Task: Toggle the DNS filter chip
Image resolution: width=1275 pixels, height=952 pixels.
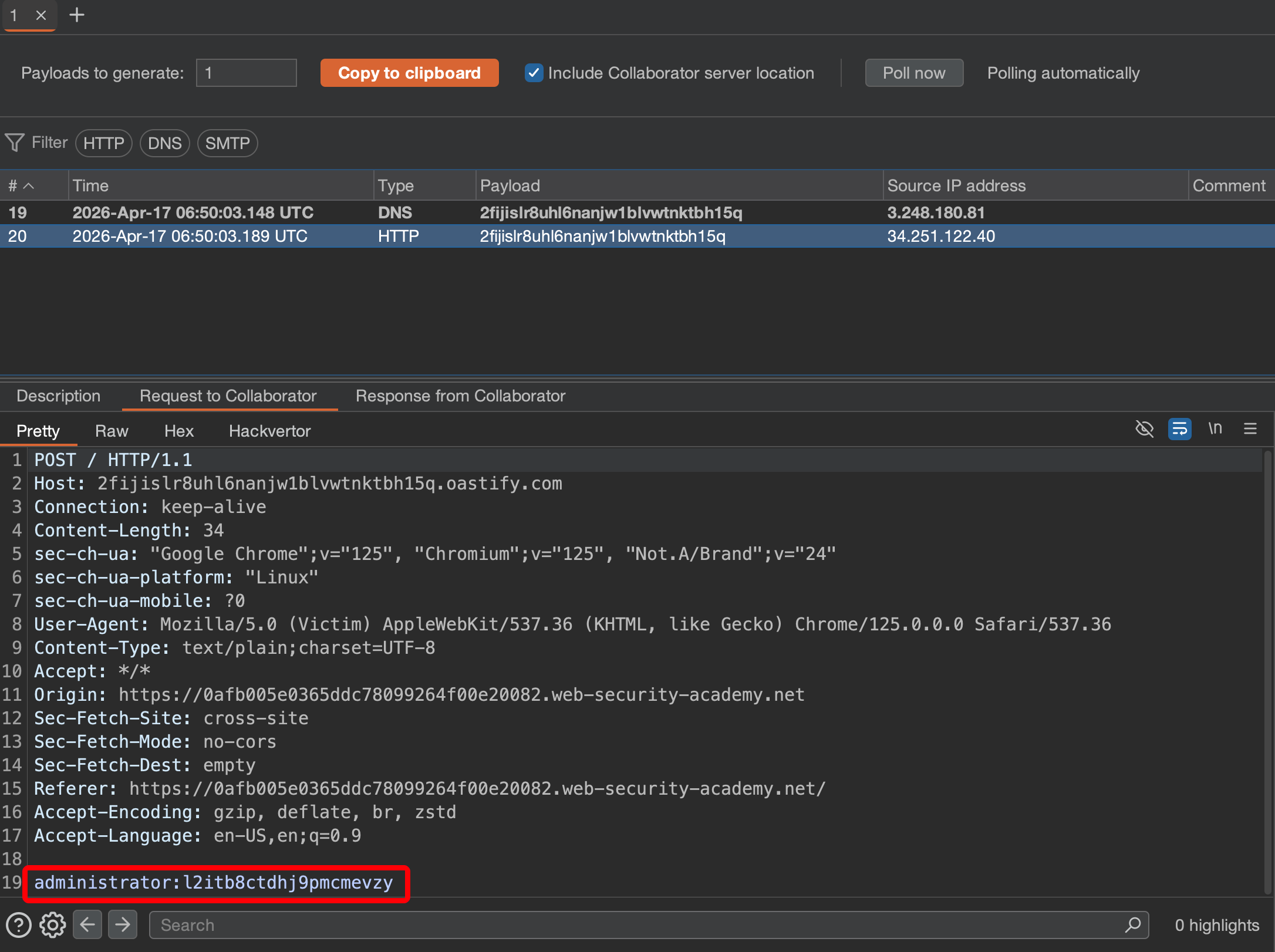Action: [164, 143]
